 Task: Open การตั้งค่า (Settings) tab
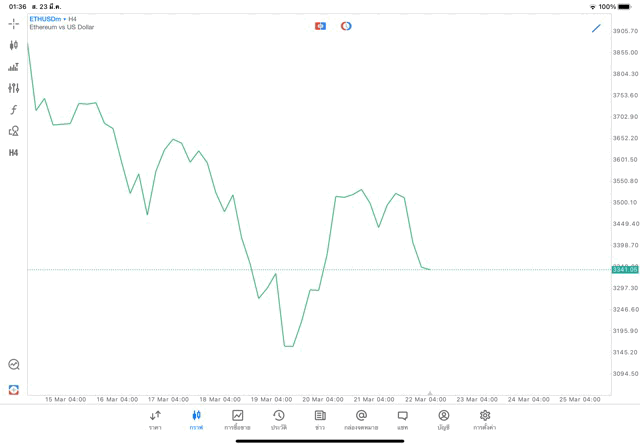pyautogui.click(x=485, y=420)
